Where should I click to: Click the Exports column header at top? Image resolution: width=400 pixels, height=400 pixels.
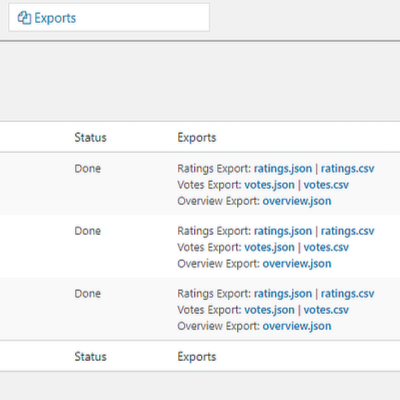tap(197, 137)
